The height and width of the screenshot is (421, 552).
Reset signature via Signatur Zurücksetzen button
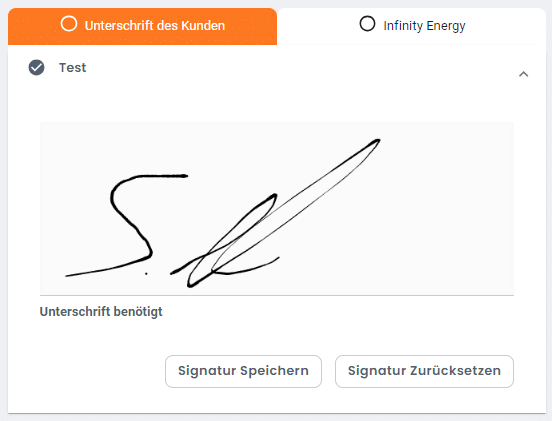pyautogui.click(x=424, y=371)
